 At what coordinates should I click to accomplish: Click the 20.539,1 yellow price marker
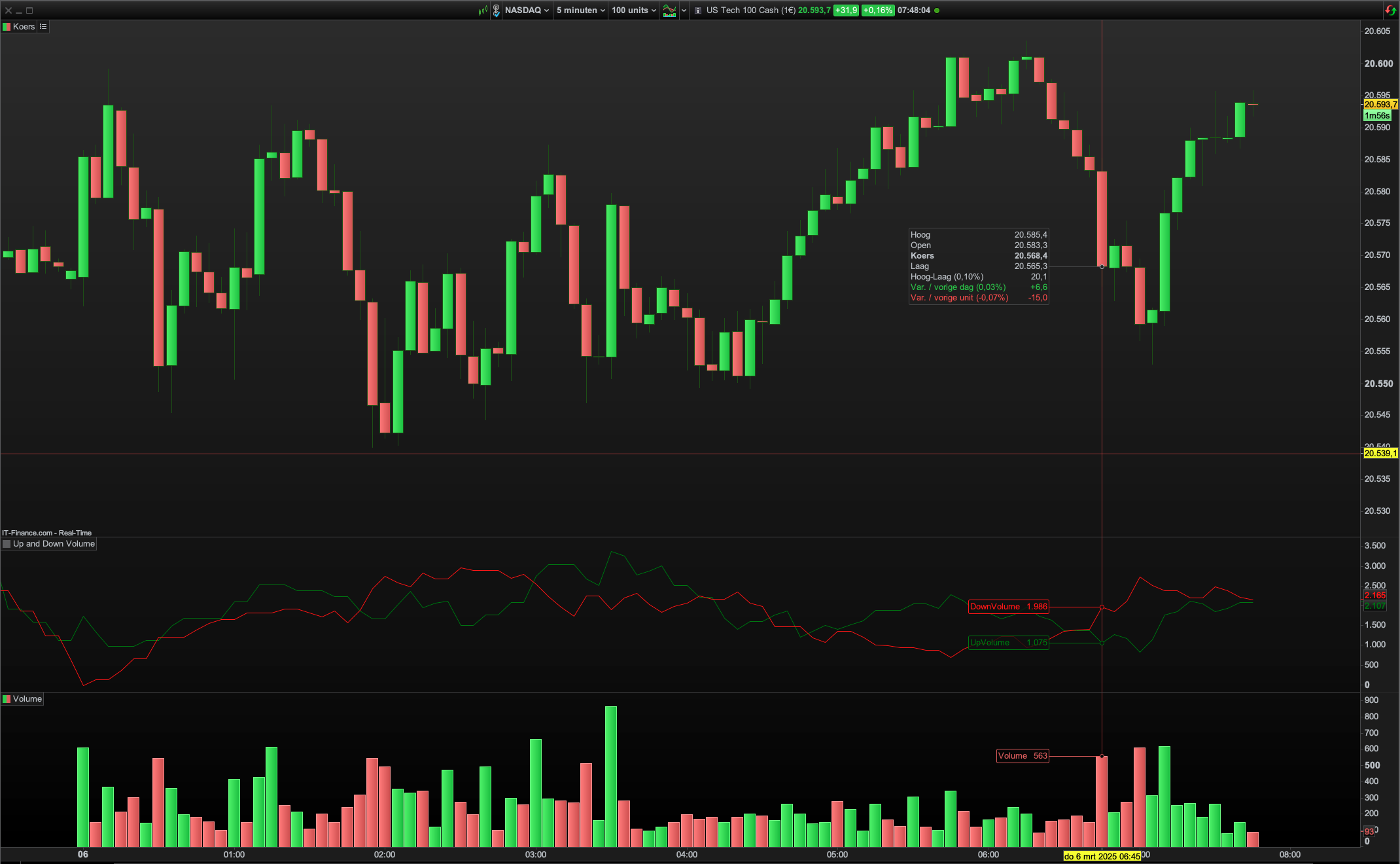1380,453
